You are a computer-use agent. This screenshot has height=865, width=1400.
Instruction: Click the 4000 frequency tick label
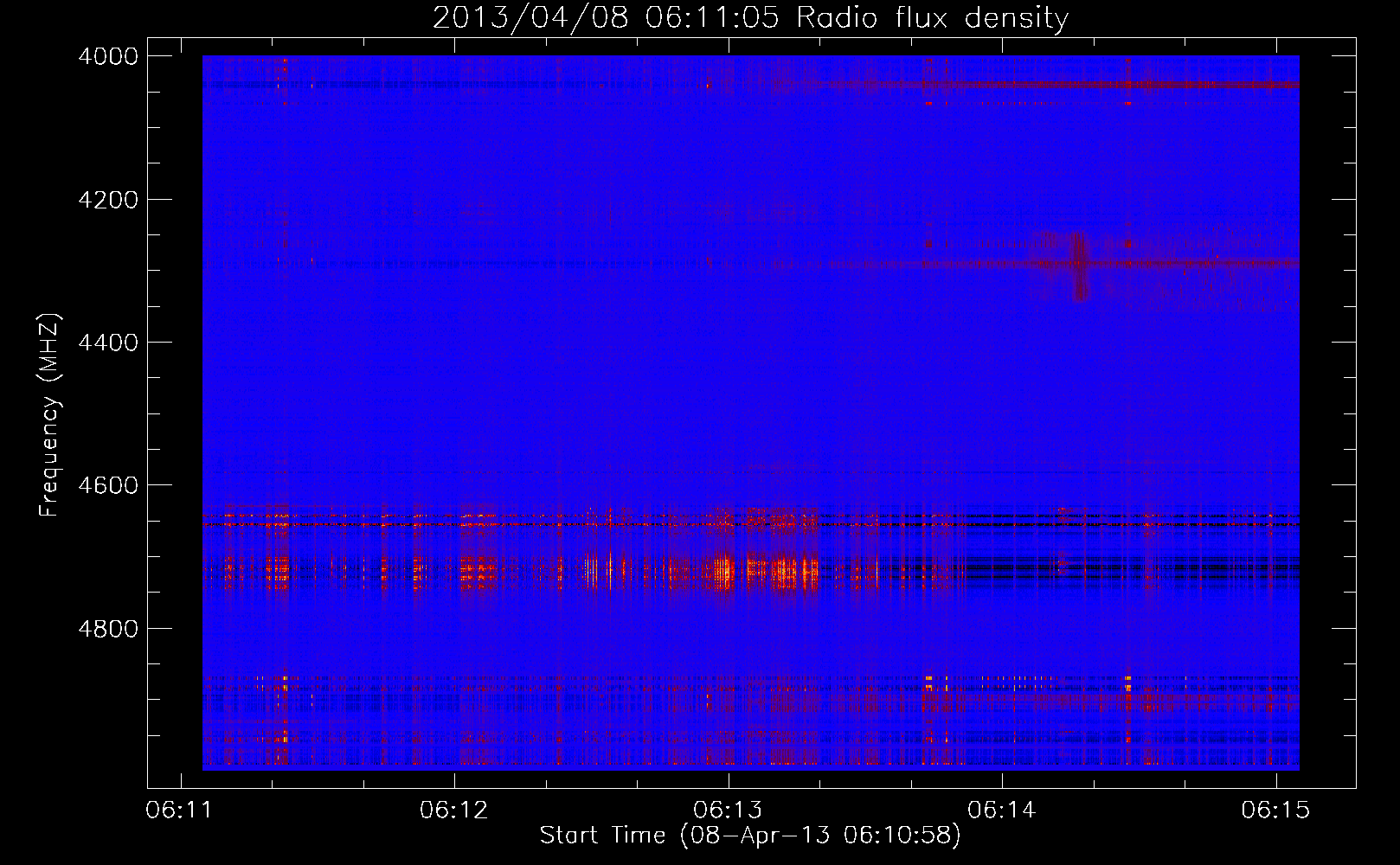pos(108,56)
